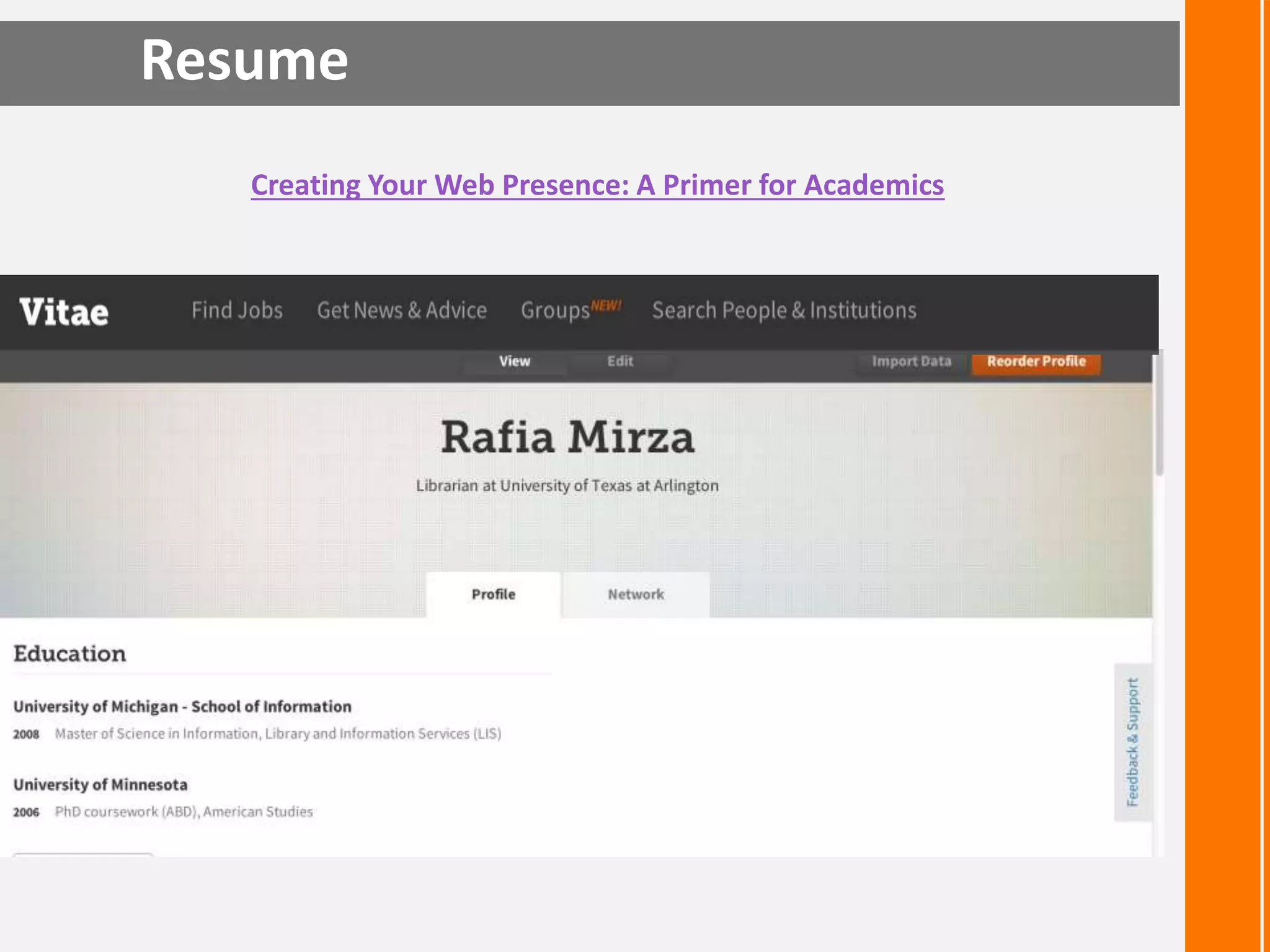This screenshot has height=952, width=1270.
Task: Click the page scrollbar thumb
Action: coord(1159,414)
